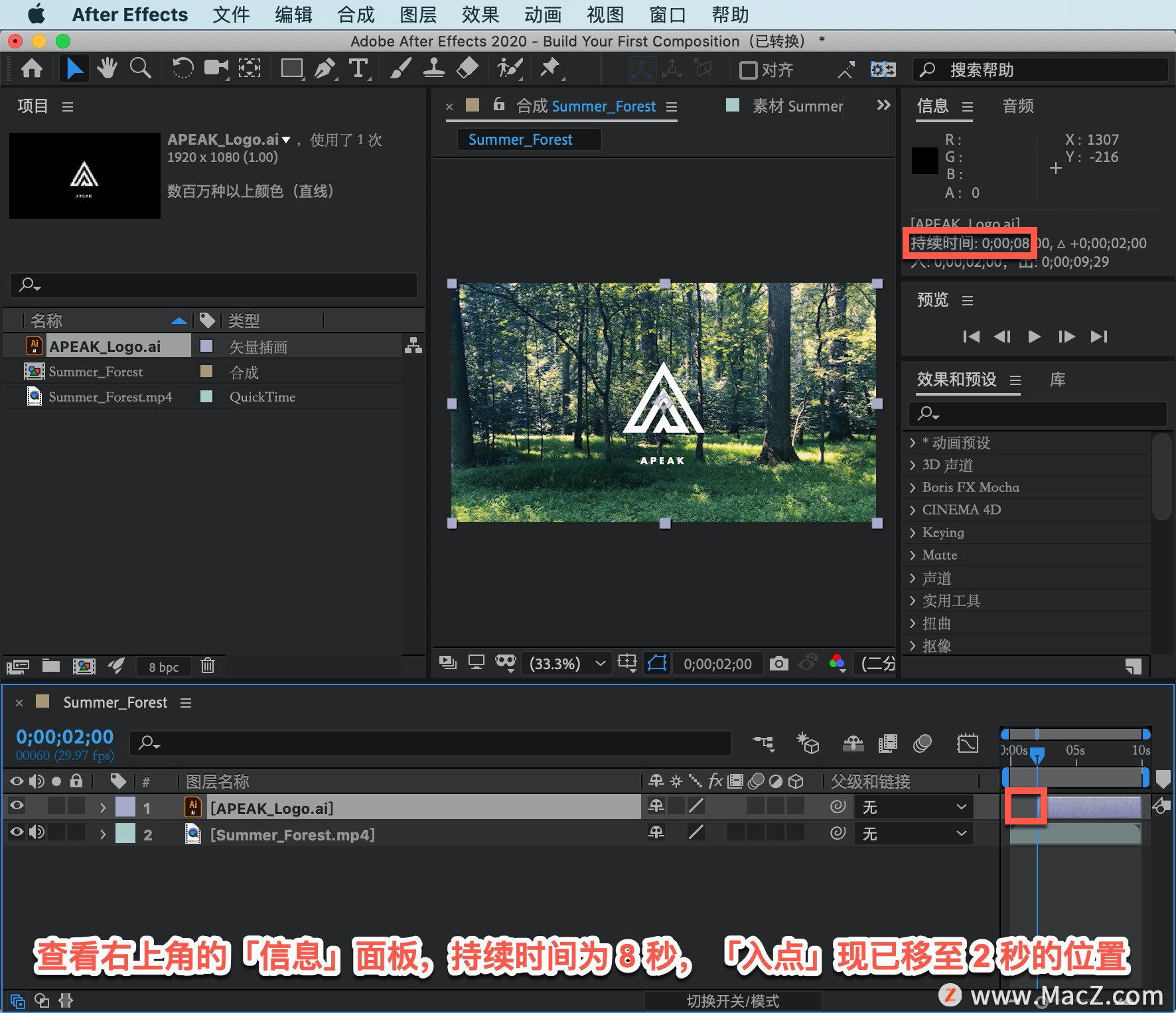Delete selected project item with trash icon
The width and height of the screenshot is (1176, 1013).
pyautogui.click(x=208, y=666)
